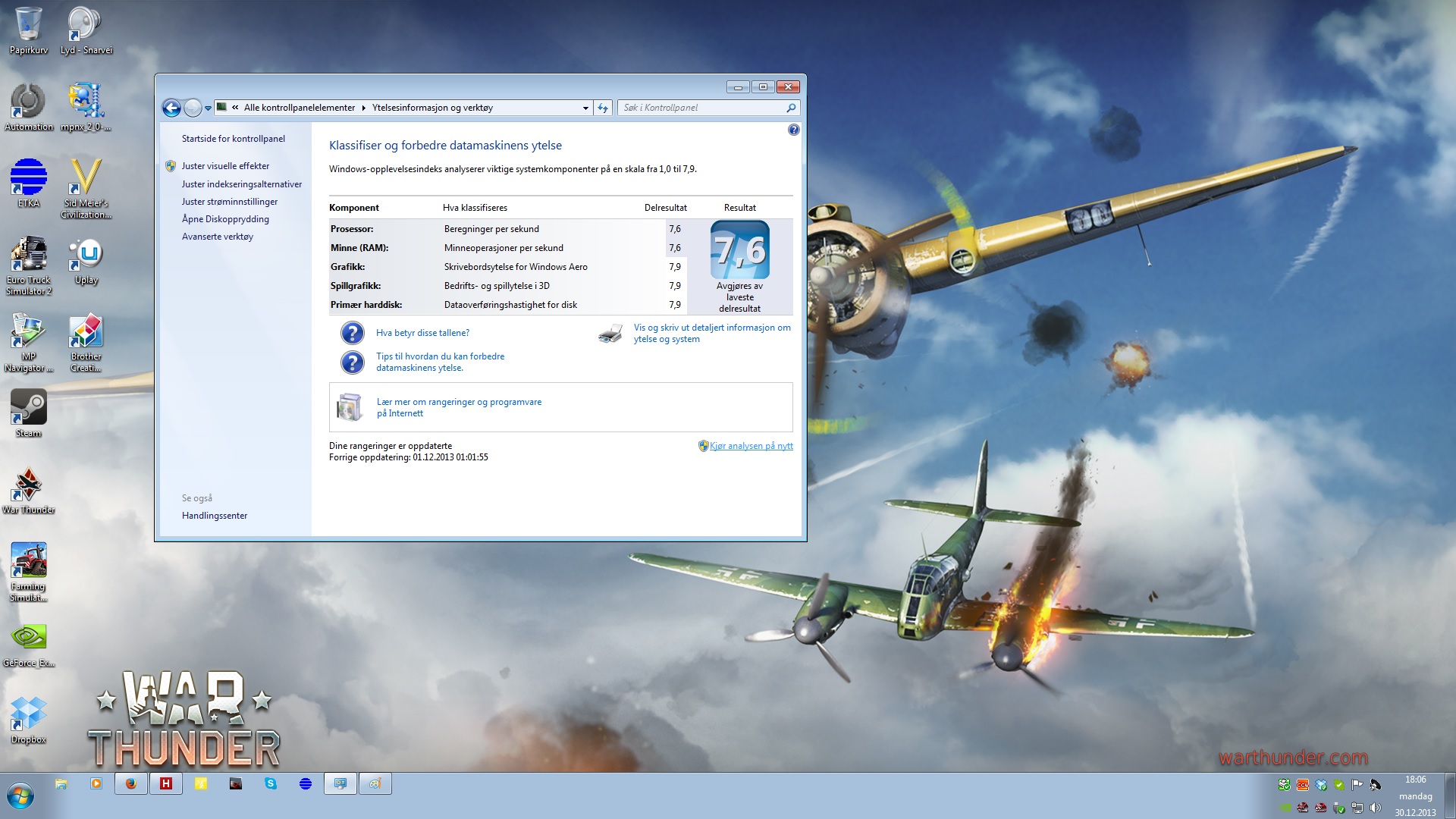Image resolution: width=1456 pixels, height=819 pixels.
Task: Click Firefox icon in the taskbar
Action: point(131,783)
